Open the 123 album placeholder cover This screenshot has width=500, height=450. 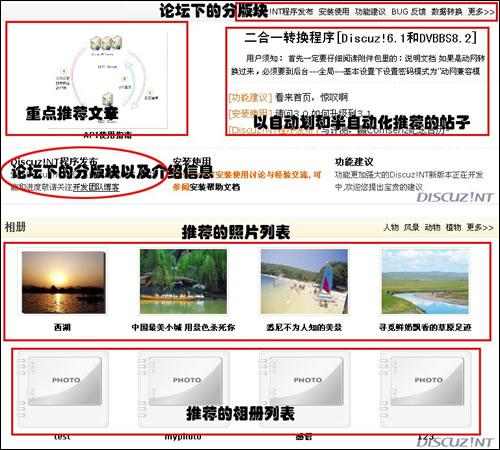425,389
